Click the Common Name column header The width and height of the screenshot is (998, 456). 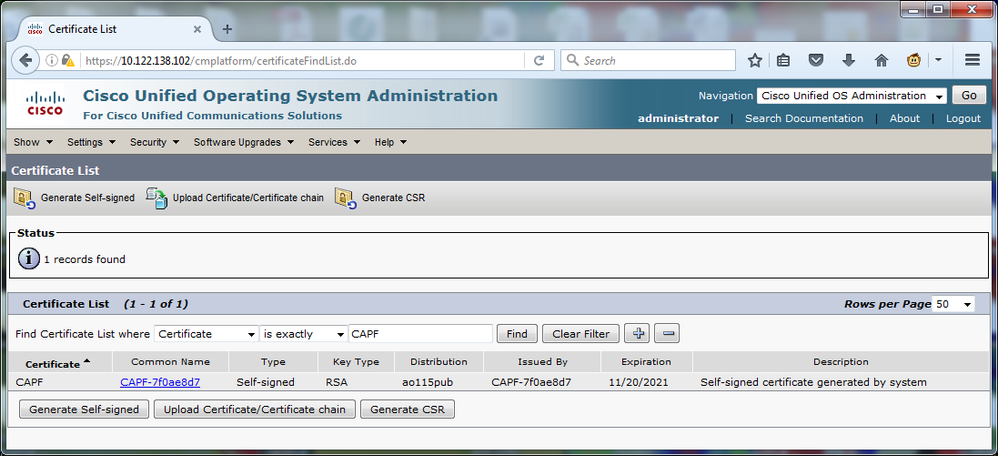point(171,362)
